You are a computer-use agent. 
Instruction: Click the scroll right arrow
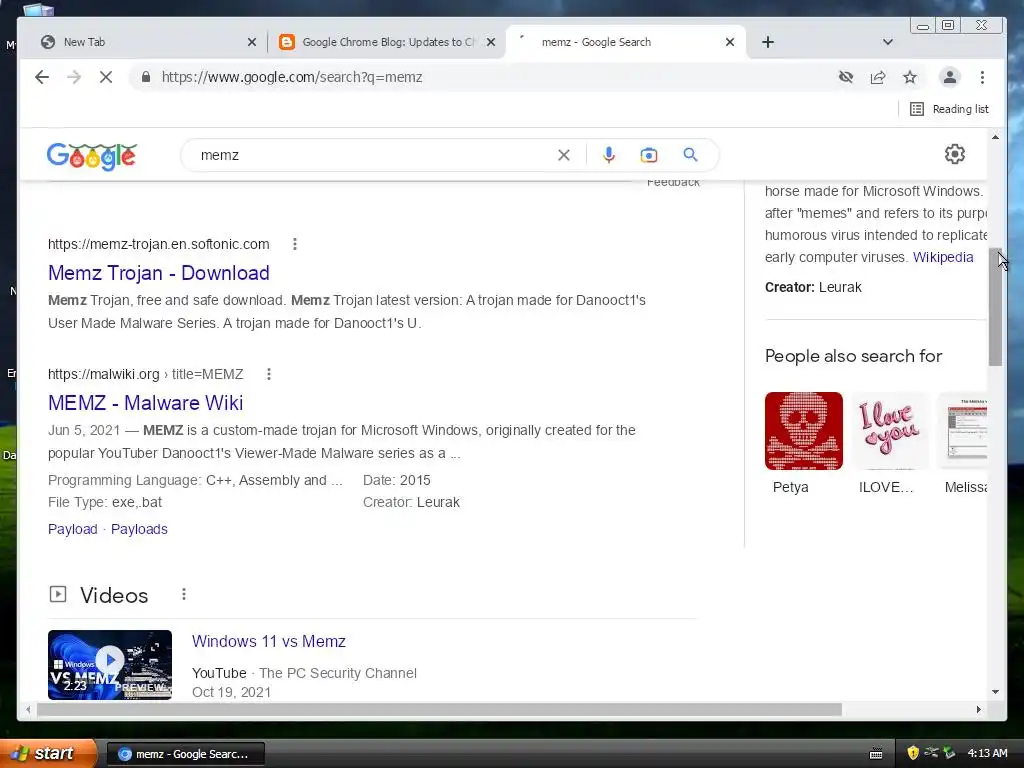tap(978, 709)
